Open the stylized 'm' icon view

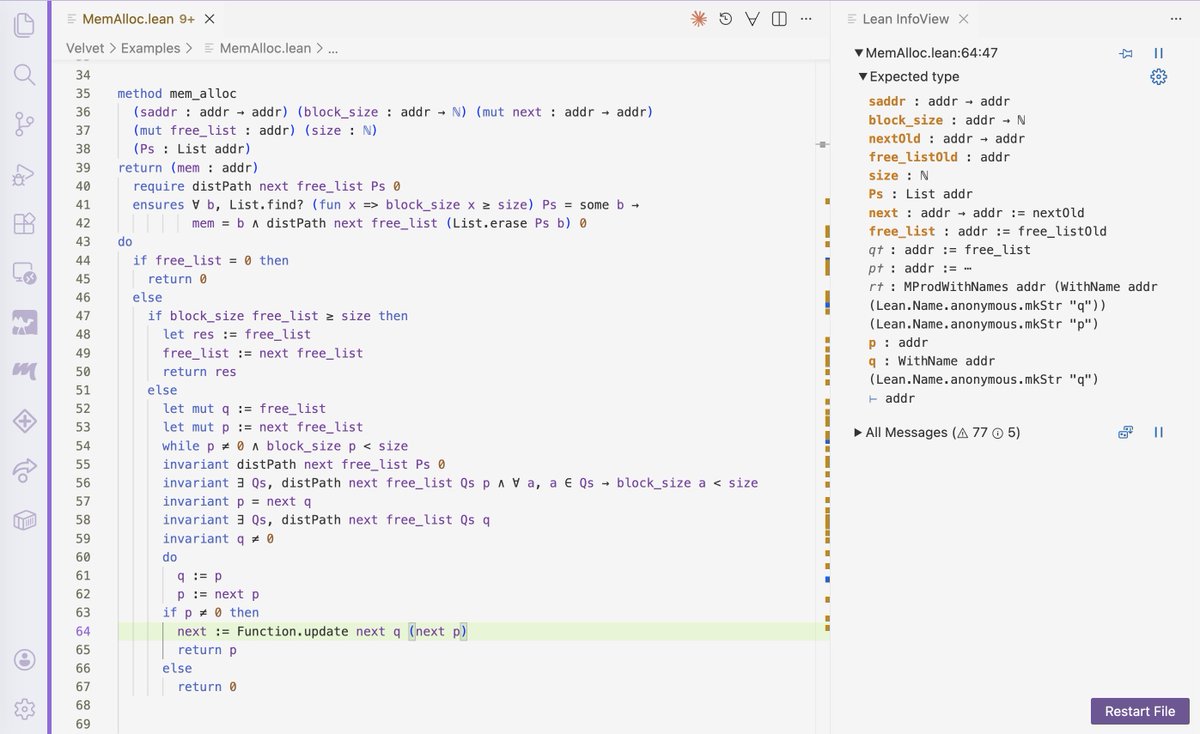pyautogui.click(x=24, y=371)
